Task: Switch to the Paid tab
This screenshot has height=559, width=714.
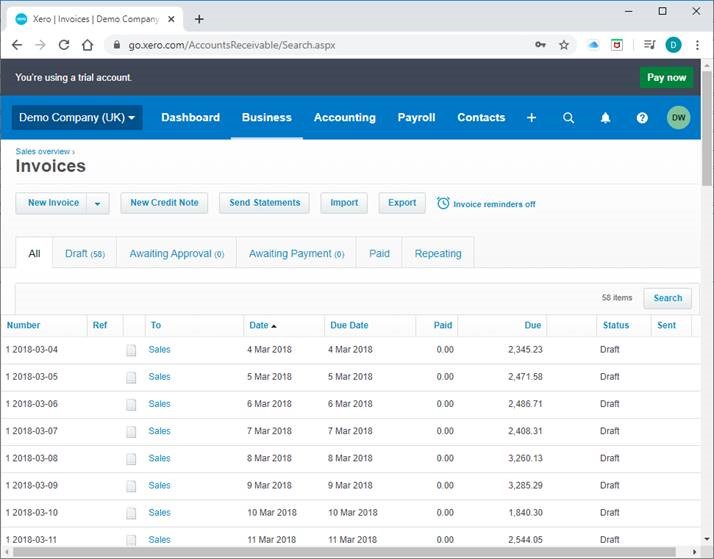Action: click(x=379, y=253)
